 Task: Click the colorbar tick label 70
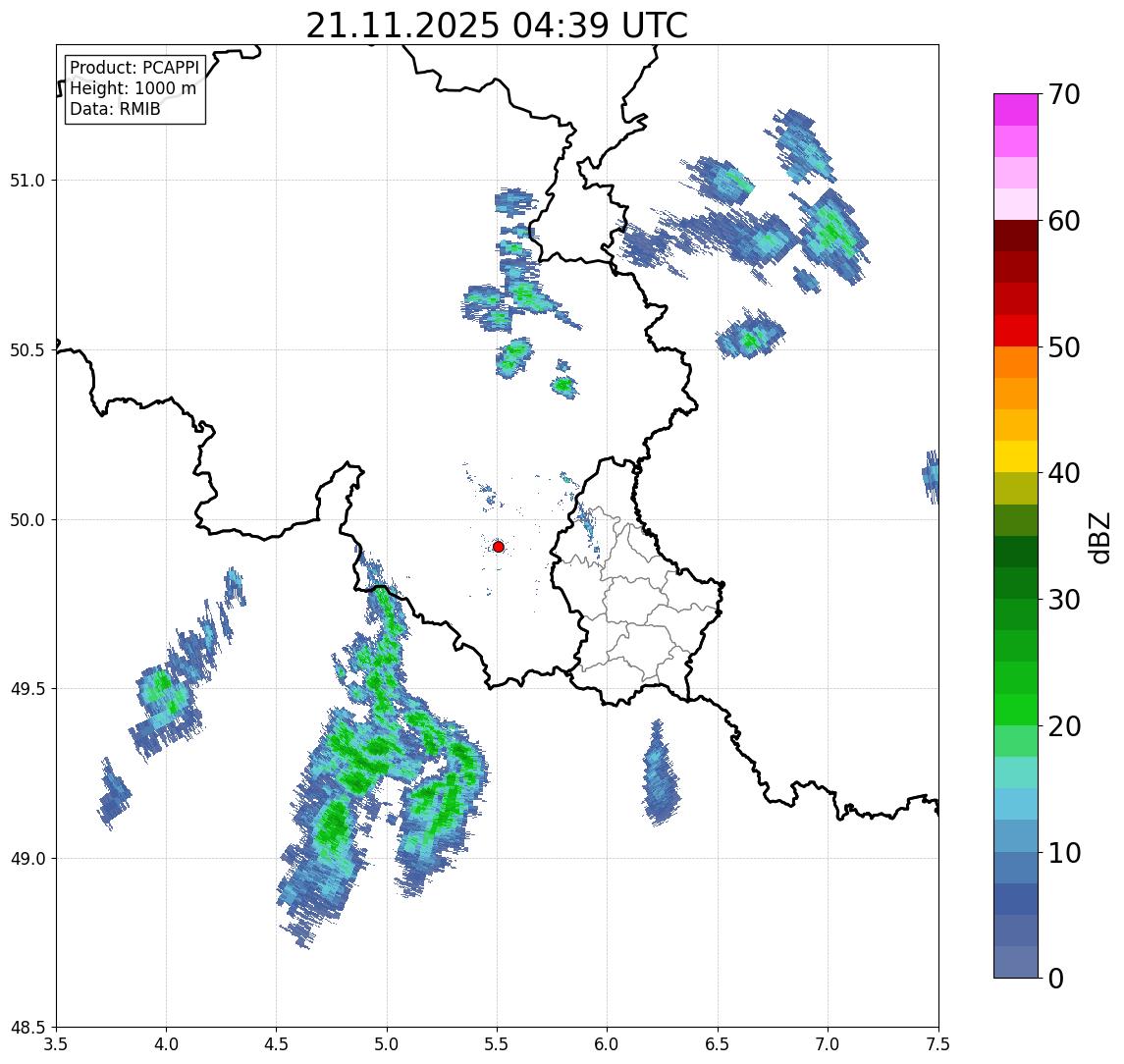click(1064, 94)
